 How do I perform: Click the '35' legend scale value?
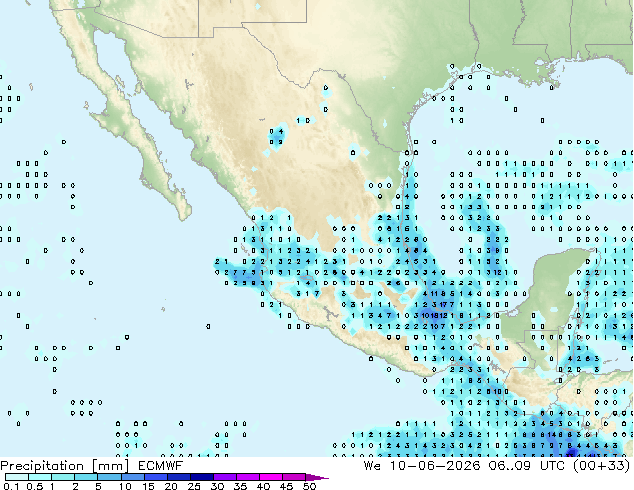tap(240, 486)
